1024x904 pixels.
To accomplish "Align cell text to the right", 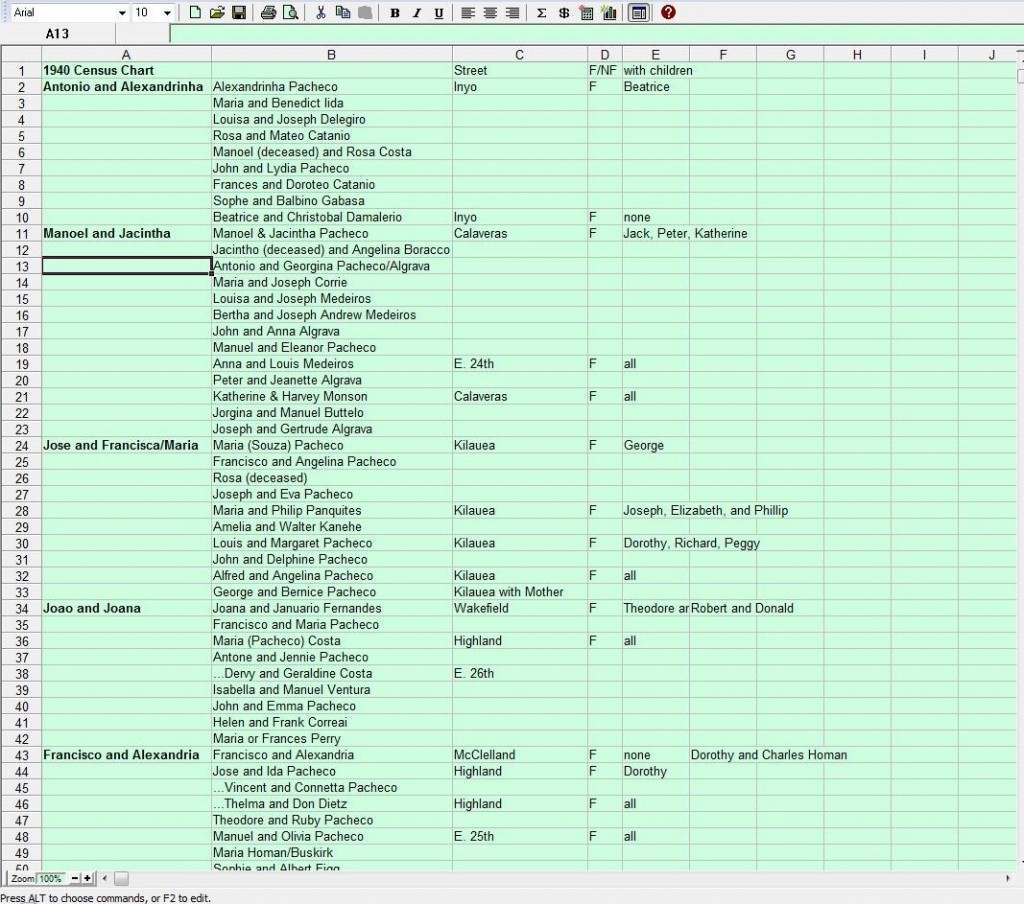I will pos(512,13).
